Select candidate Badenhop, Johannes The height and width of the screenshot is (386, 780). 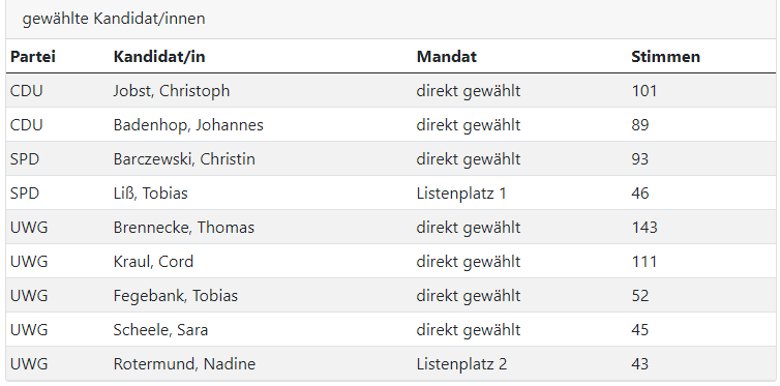(189, 125)
